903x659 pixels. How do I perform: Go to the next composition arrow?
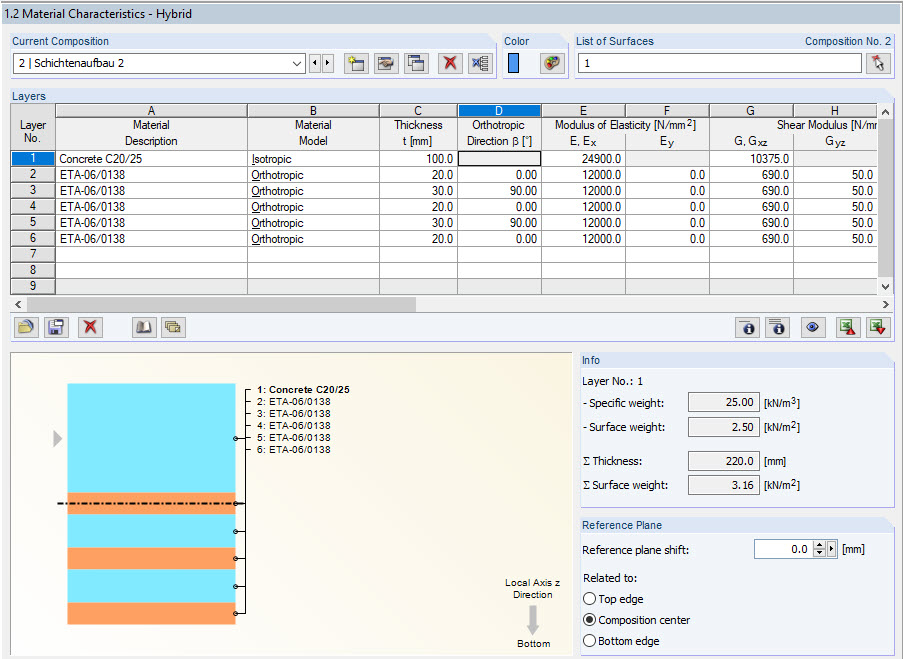click(328, 63)
